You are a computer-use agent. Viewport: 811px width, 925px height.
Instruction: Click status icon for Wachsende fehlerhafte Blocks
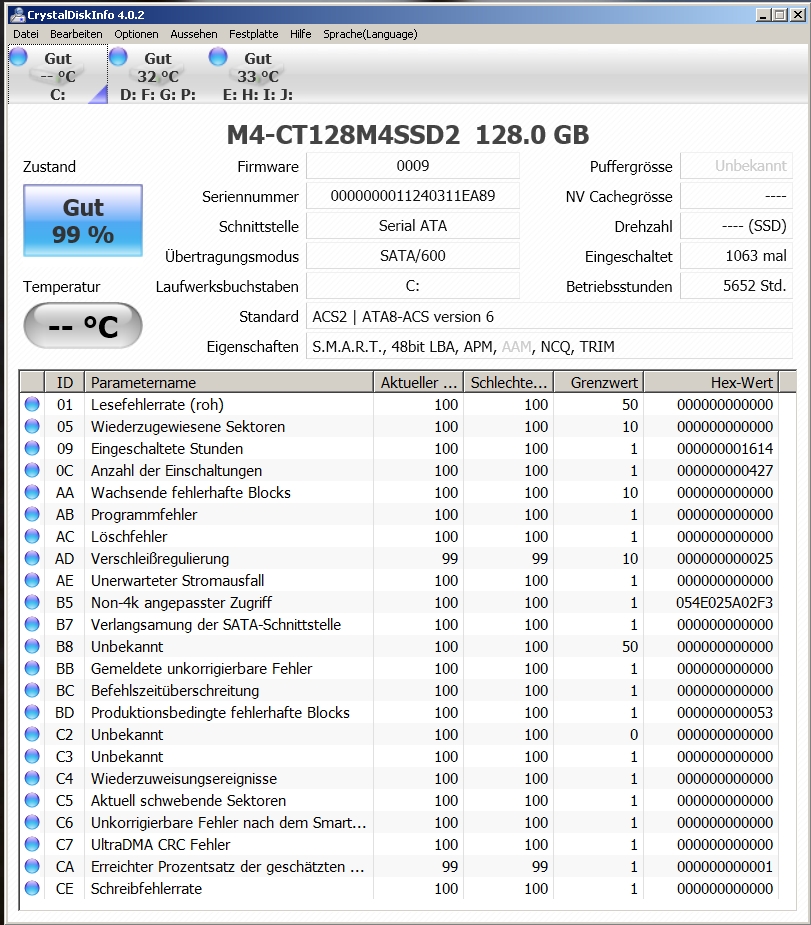(32, 492)
